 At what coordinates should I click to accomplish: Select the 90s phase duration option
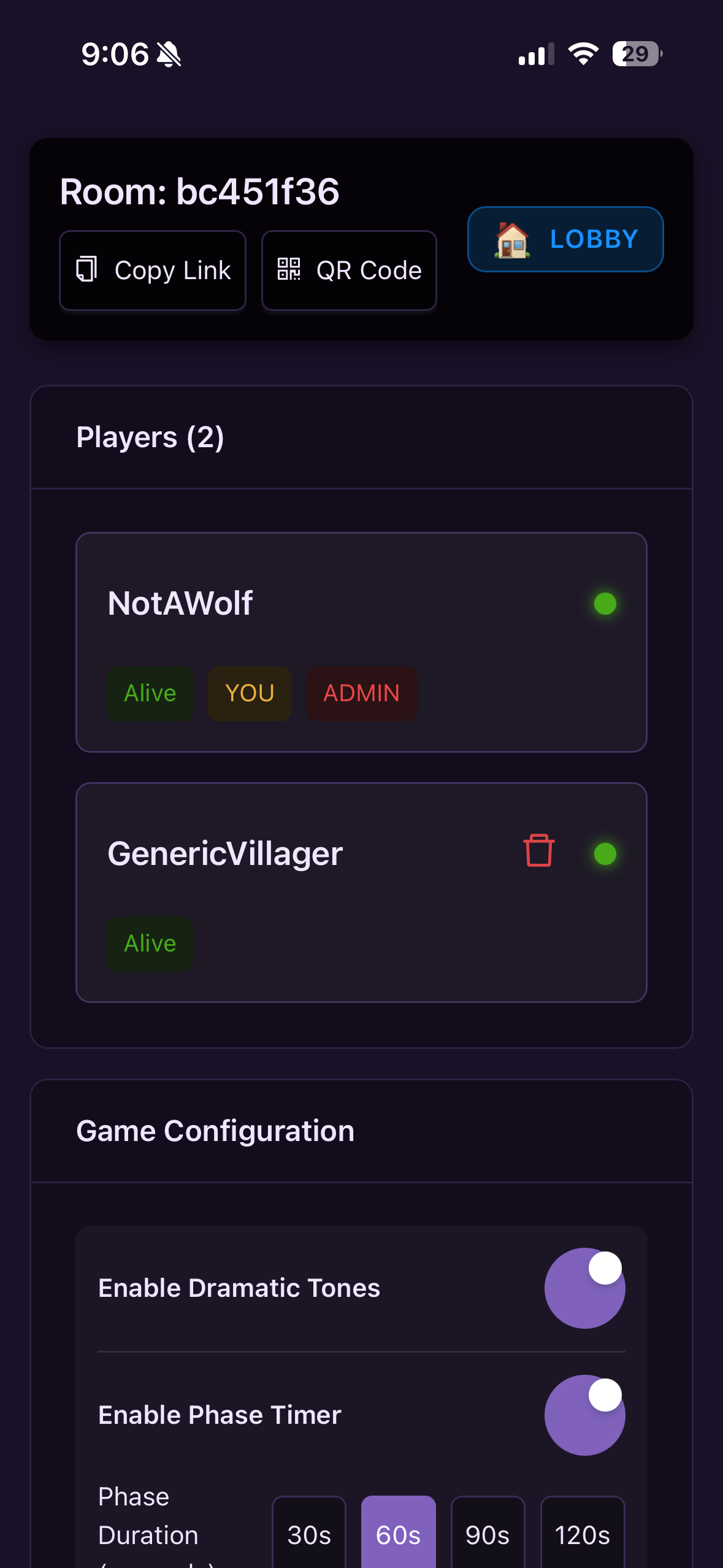click(487, 1535)
